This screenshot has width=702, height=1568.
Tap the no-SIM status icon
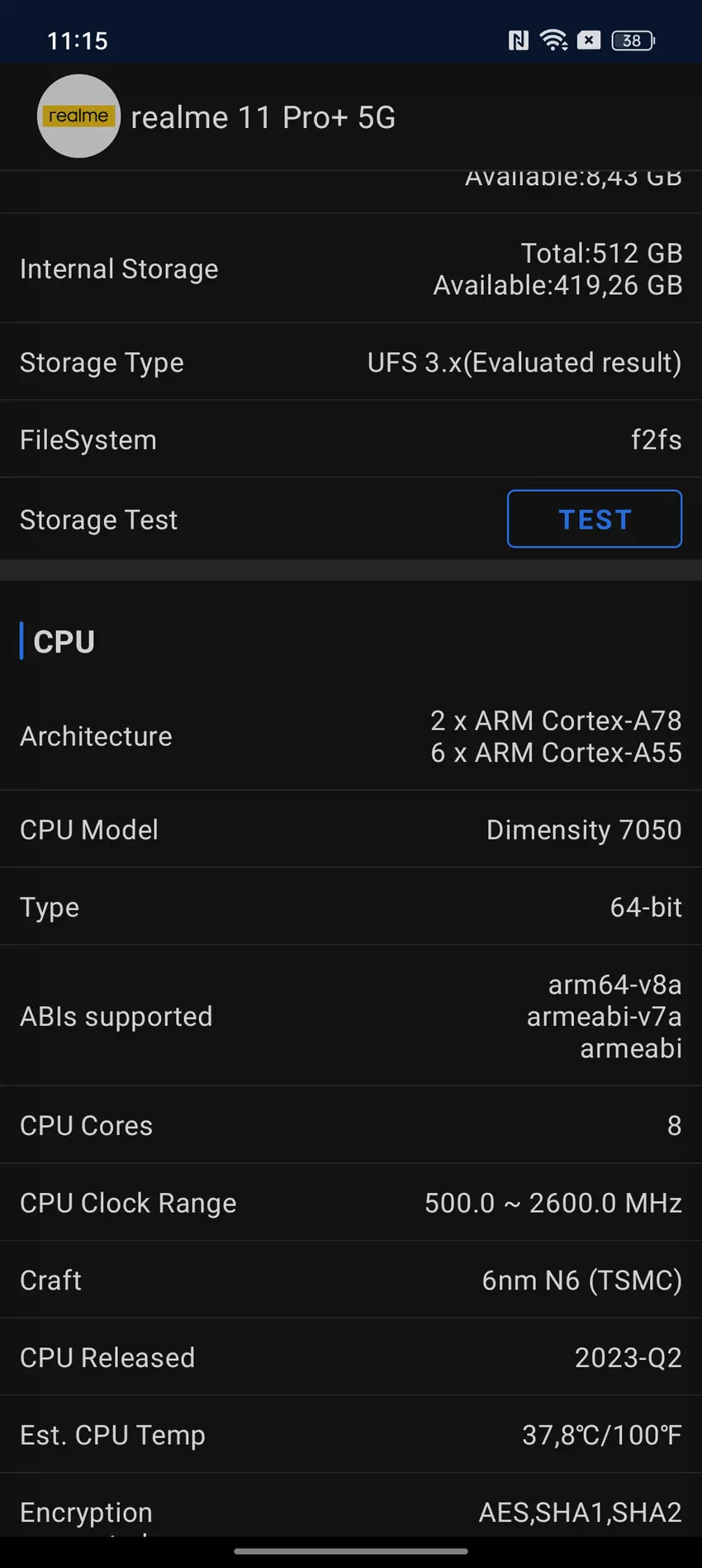pyautogui.click(x=589, y=40)
